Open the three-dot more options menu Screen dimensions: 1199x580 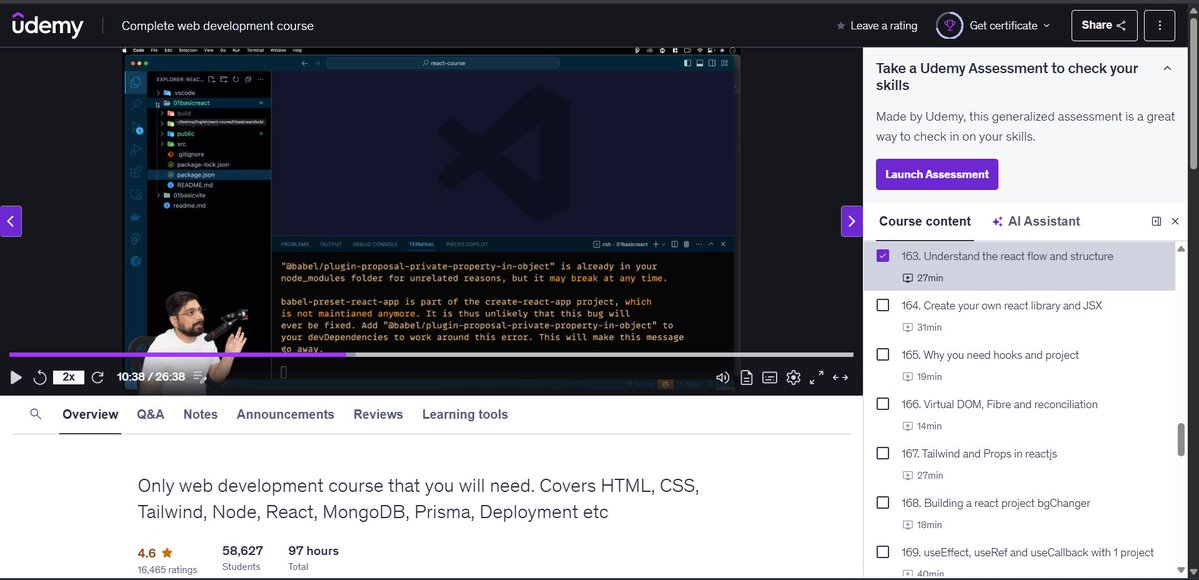tap(1159, 25)
